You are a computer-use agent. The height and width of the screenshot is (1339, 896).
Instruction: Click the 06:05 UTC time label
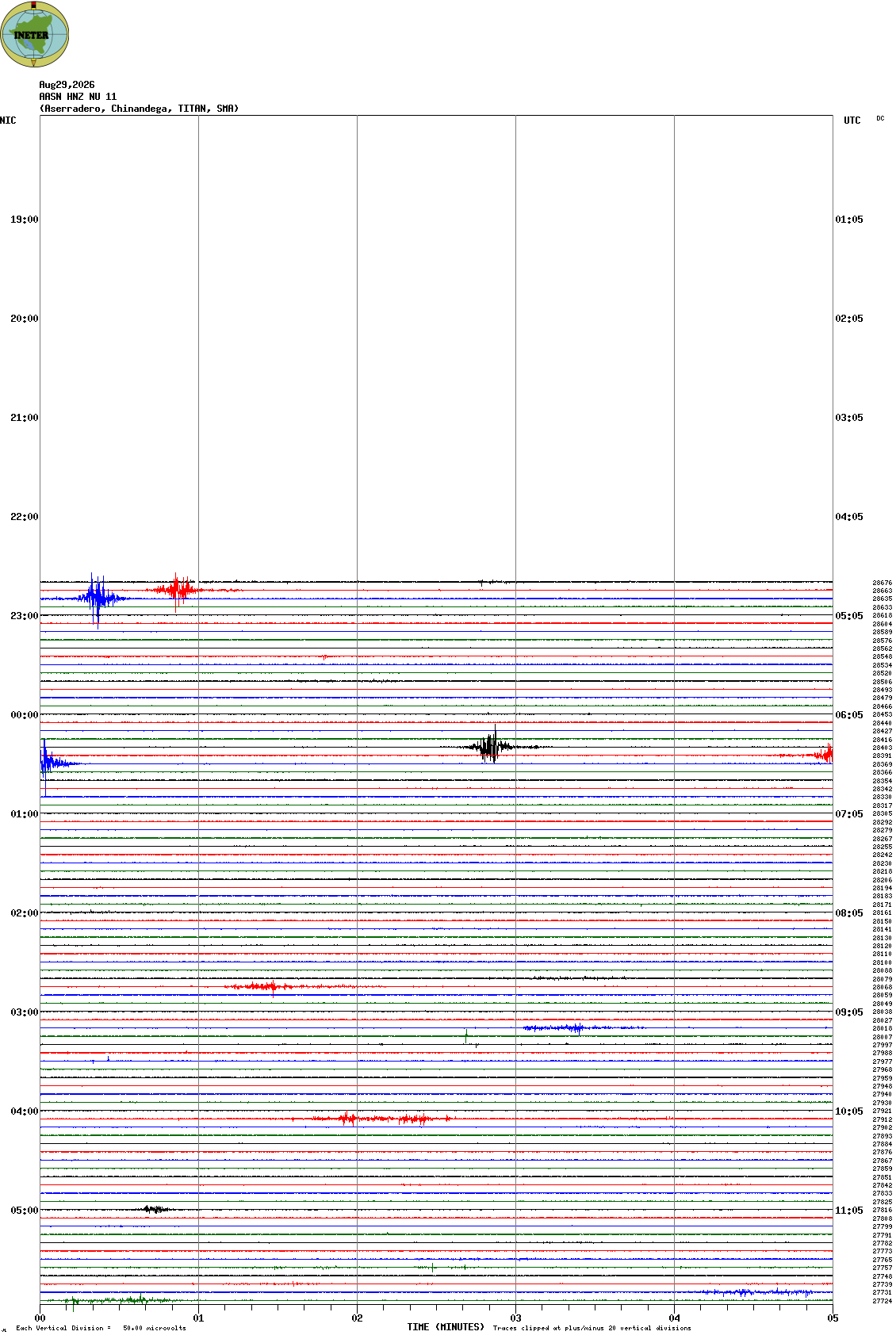849,715
